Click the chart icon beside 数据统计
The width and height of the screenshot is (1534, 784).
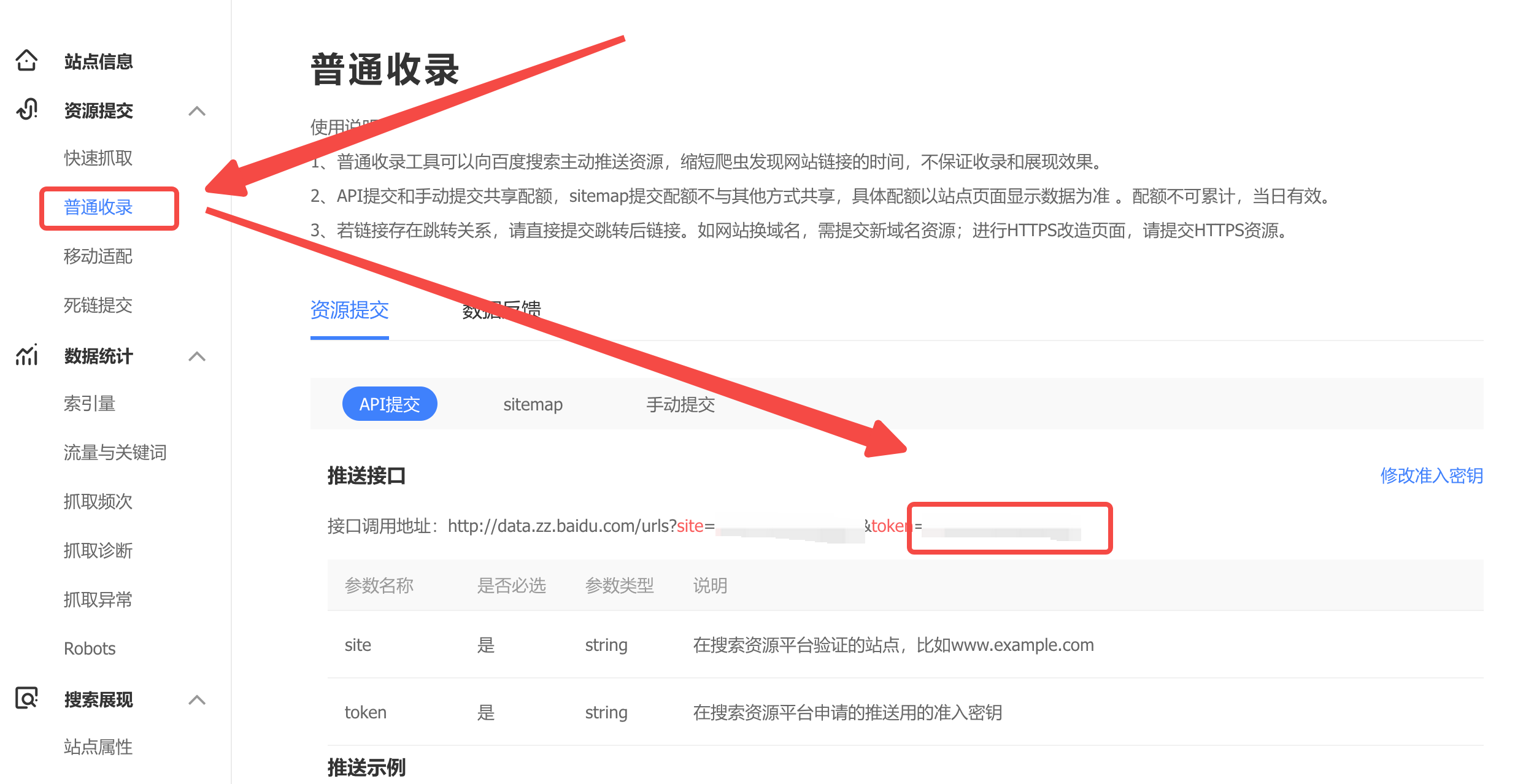click(x=26, y=356)
